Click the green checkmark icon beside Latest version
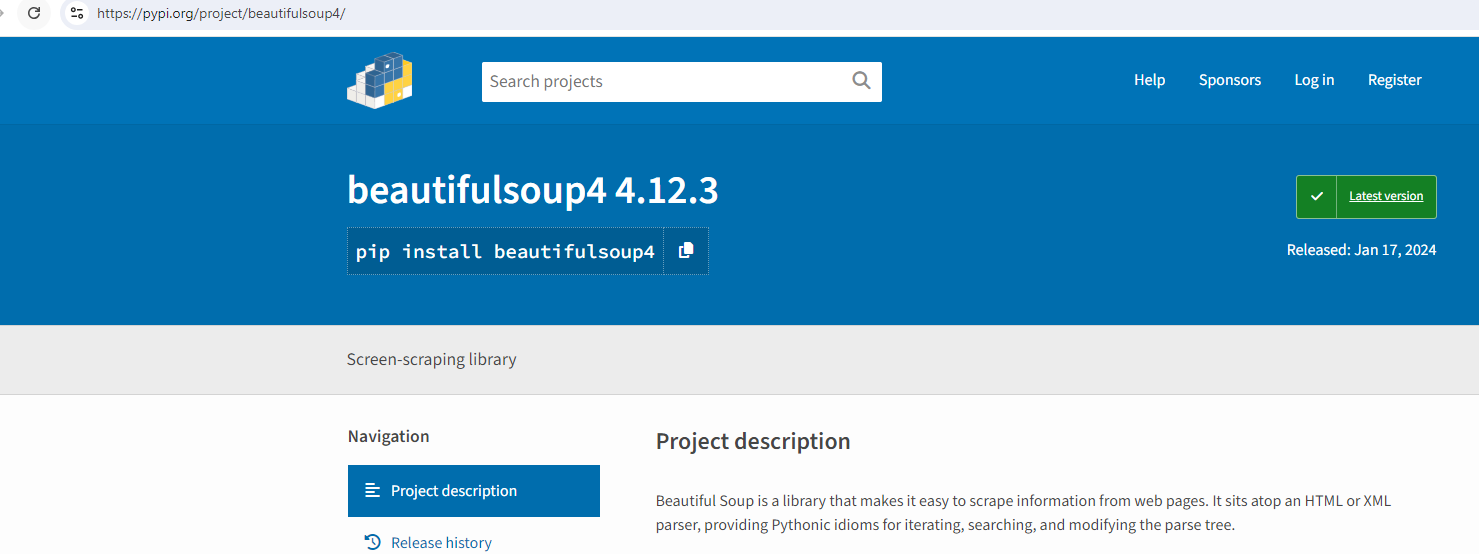The image size is (1479, 554). coord(1317,197)
